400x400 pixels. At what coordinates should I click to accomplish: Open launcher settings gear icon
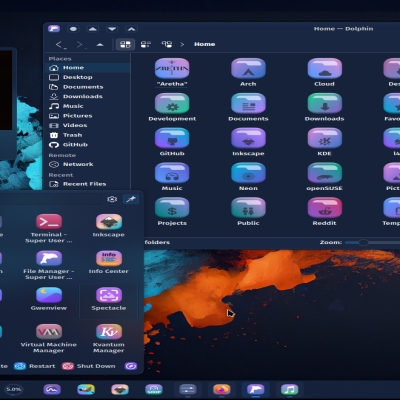pyautogui.click(x=112, y=199)
